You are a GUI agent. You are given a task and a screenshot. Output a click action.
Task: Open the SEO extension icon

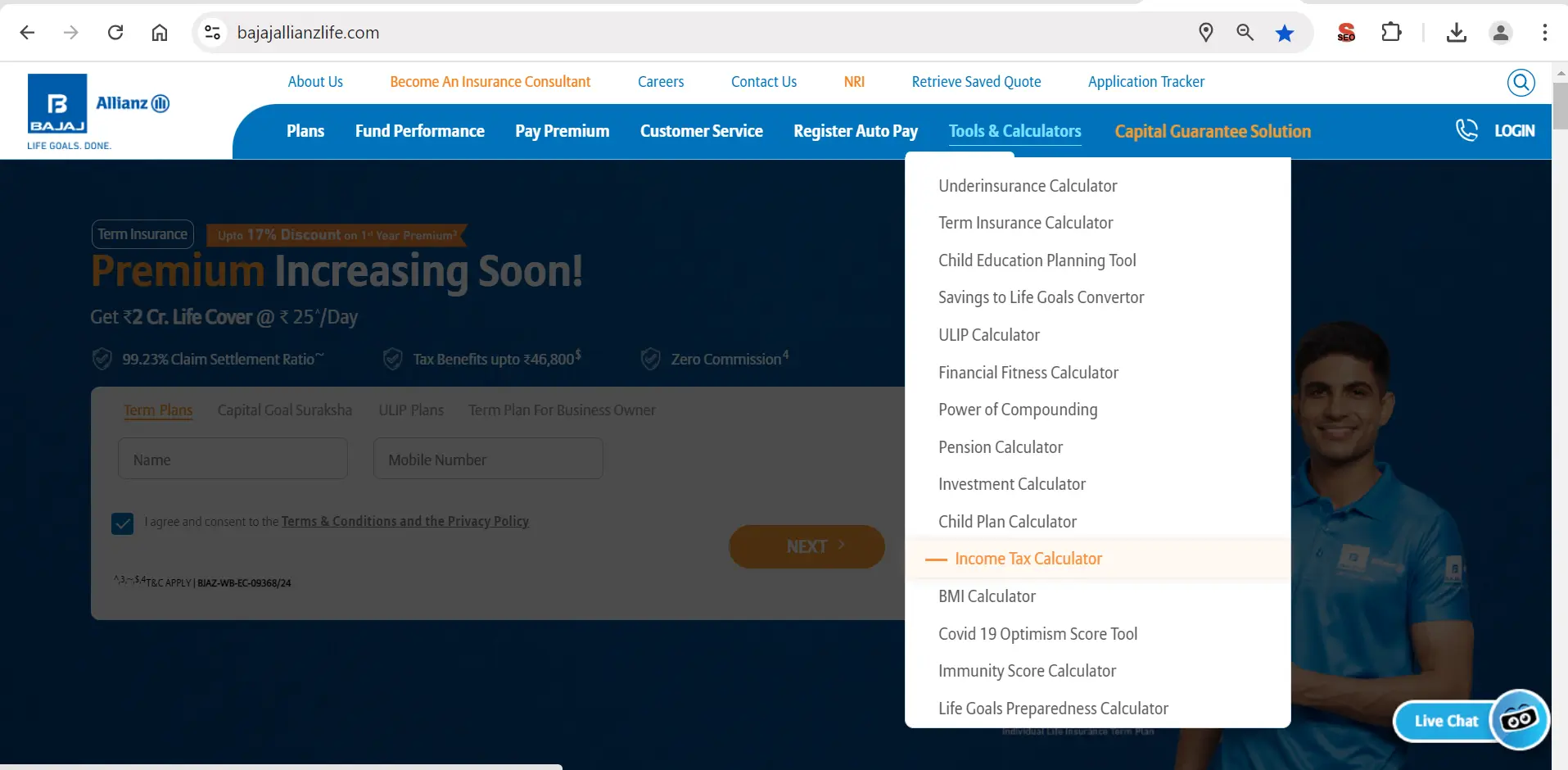[x=1346, y=33]
